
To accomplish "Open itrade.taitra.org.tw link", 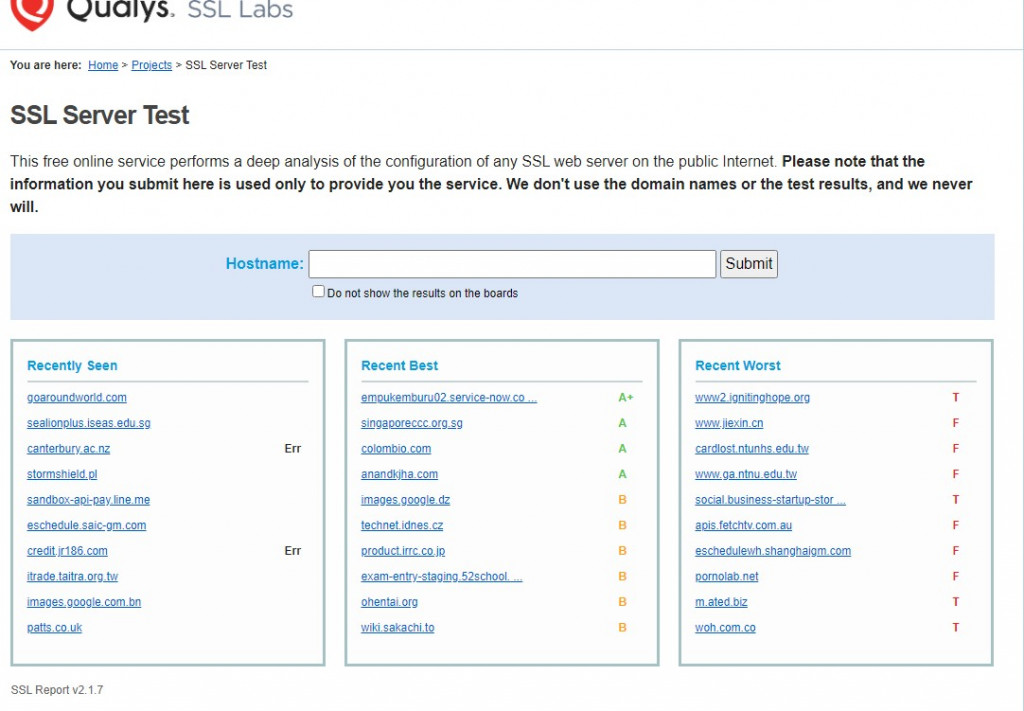I will click(x=72, y=576).
